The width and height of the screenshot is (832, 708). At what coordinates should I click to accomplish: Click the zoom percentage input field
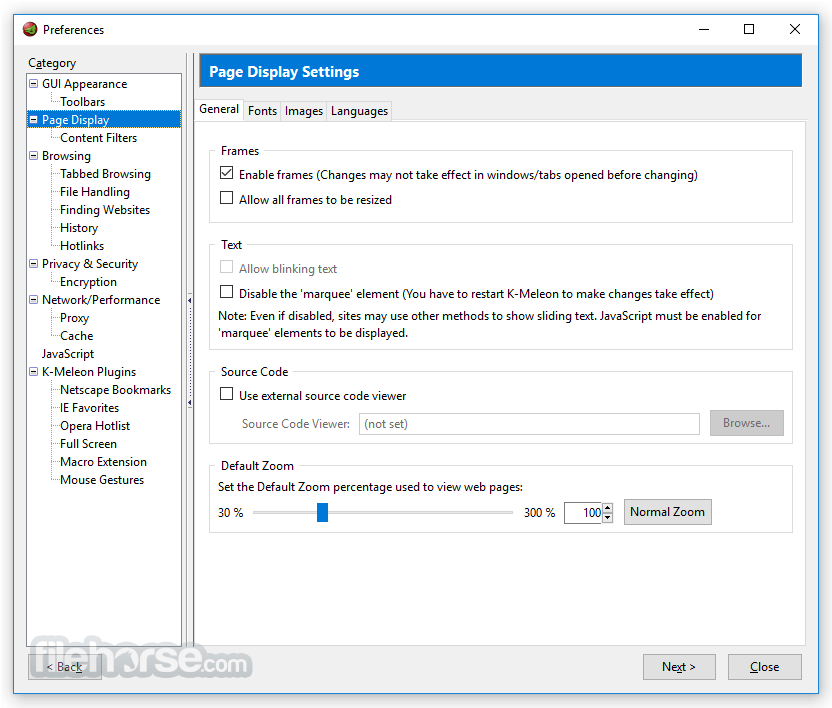coord(583,513)
